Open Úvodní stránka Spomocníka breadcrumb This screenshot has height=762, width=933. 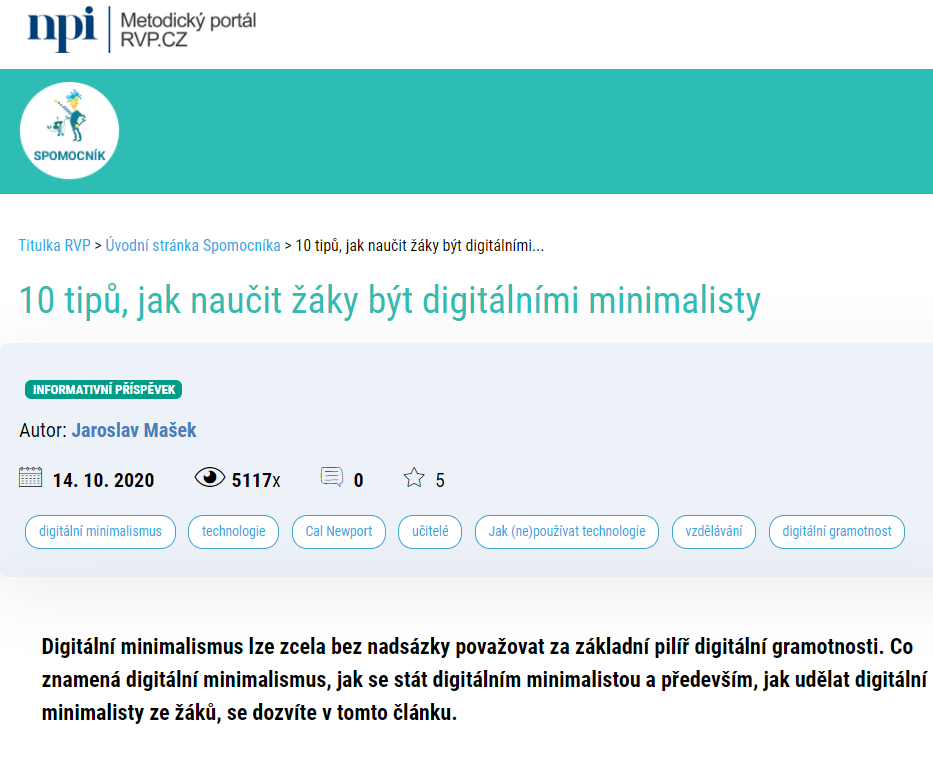pyautogui.click(x=193, y=245)
